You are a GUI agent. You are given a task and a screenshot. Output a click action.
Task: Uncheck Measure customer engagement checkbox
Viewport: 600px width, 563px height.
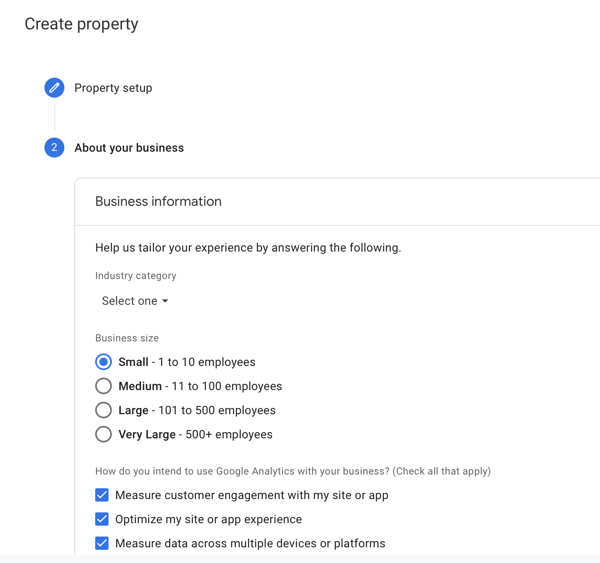click(102, 495)
